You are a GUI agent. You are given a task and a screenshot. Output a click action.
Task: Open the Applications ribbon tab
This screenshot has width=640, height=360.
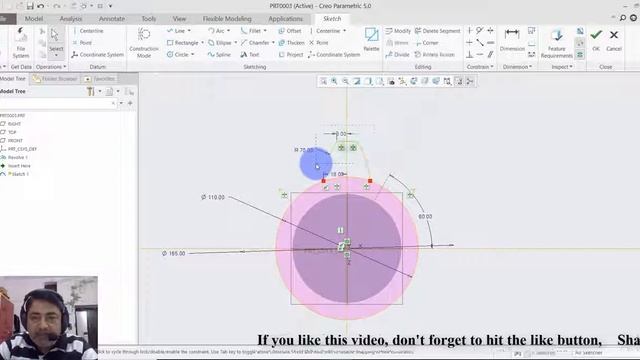[285, 19]
